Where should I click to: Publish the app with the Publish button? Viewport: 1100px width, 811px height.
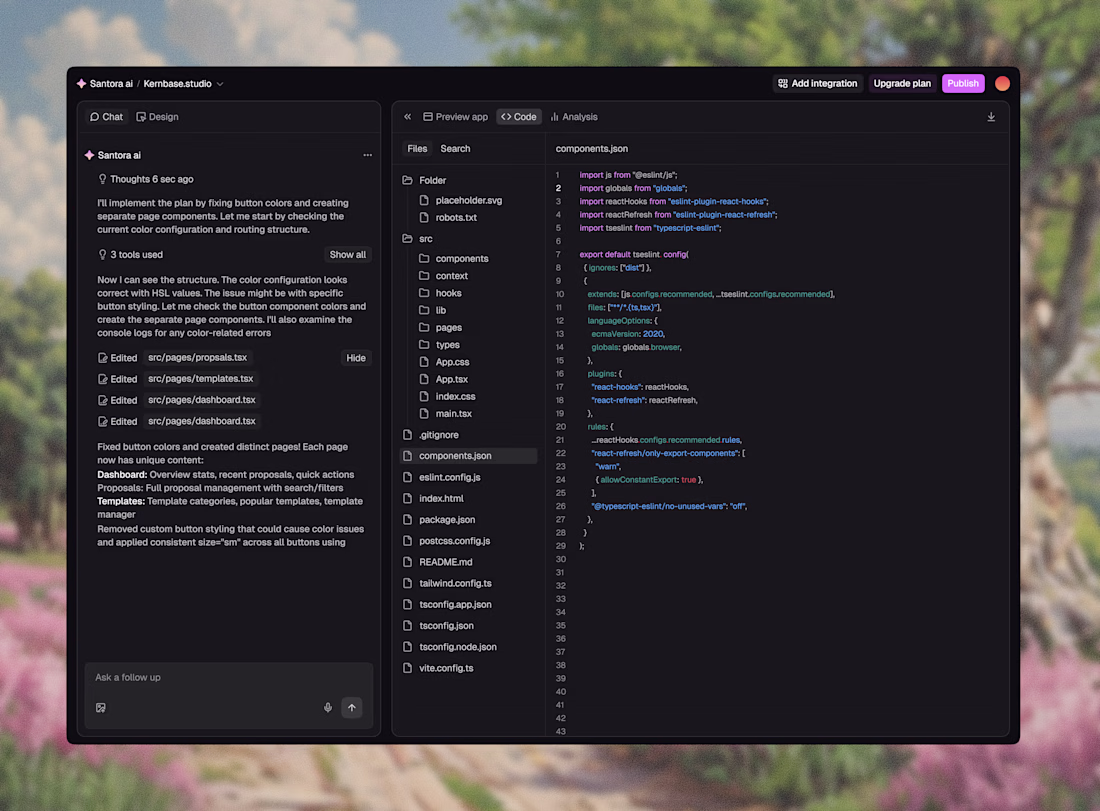pyautogui.click(x=962, y=83)
